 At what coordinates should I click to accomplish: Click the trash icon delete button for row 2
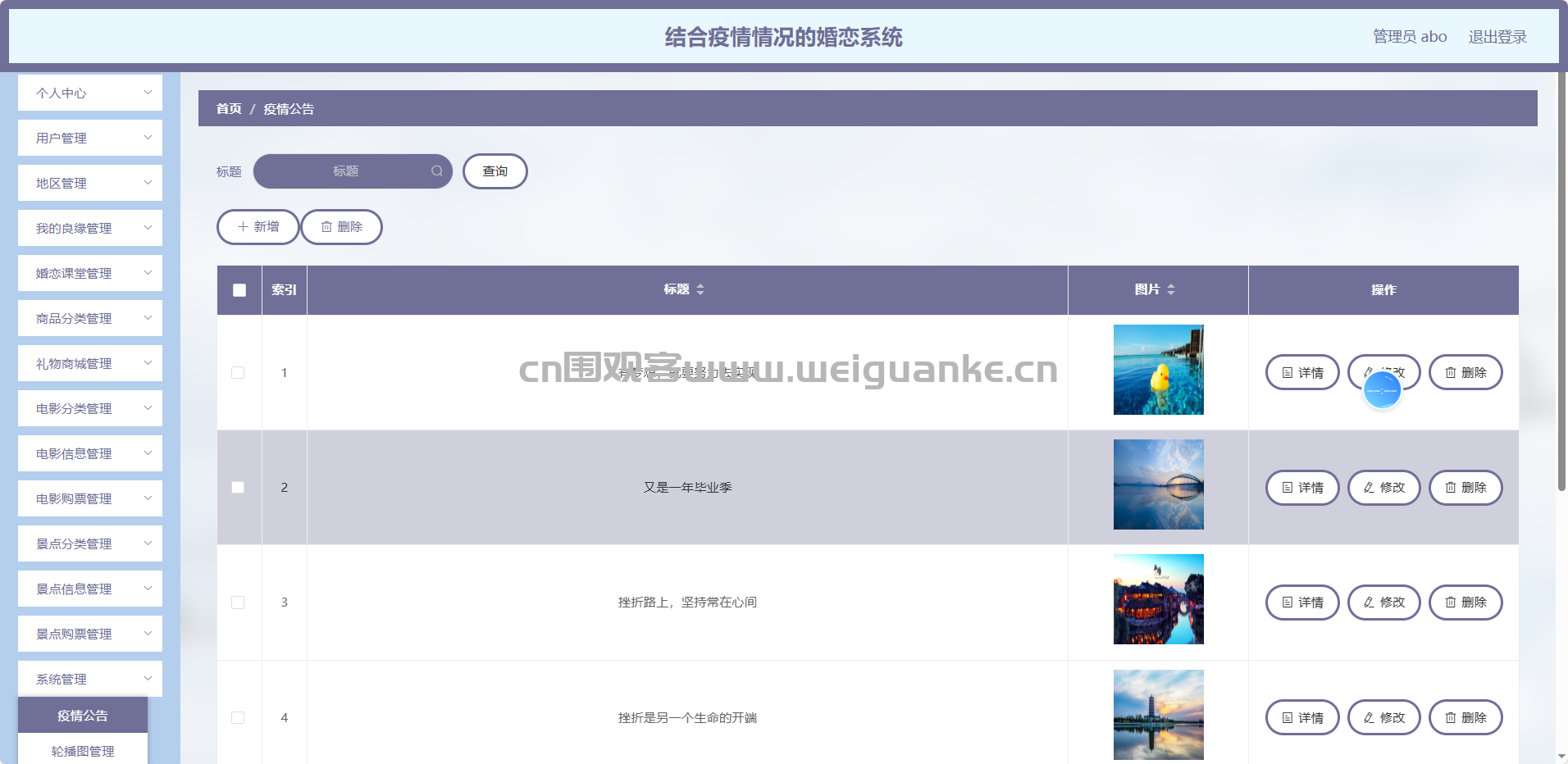[1465, 488]
